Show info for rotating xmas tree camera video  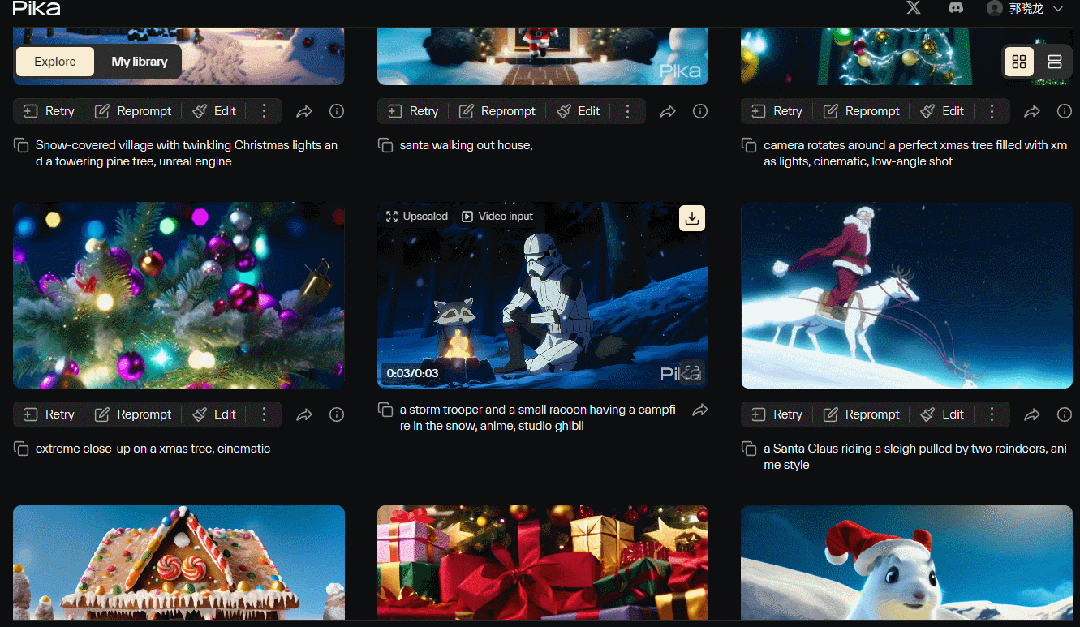pyautogui.click(x=1064, y=111)
